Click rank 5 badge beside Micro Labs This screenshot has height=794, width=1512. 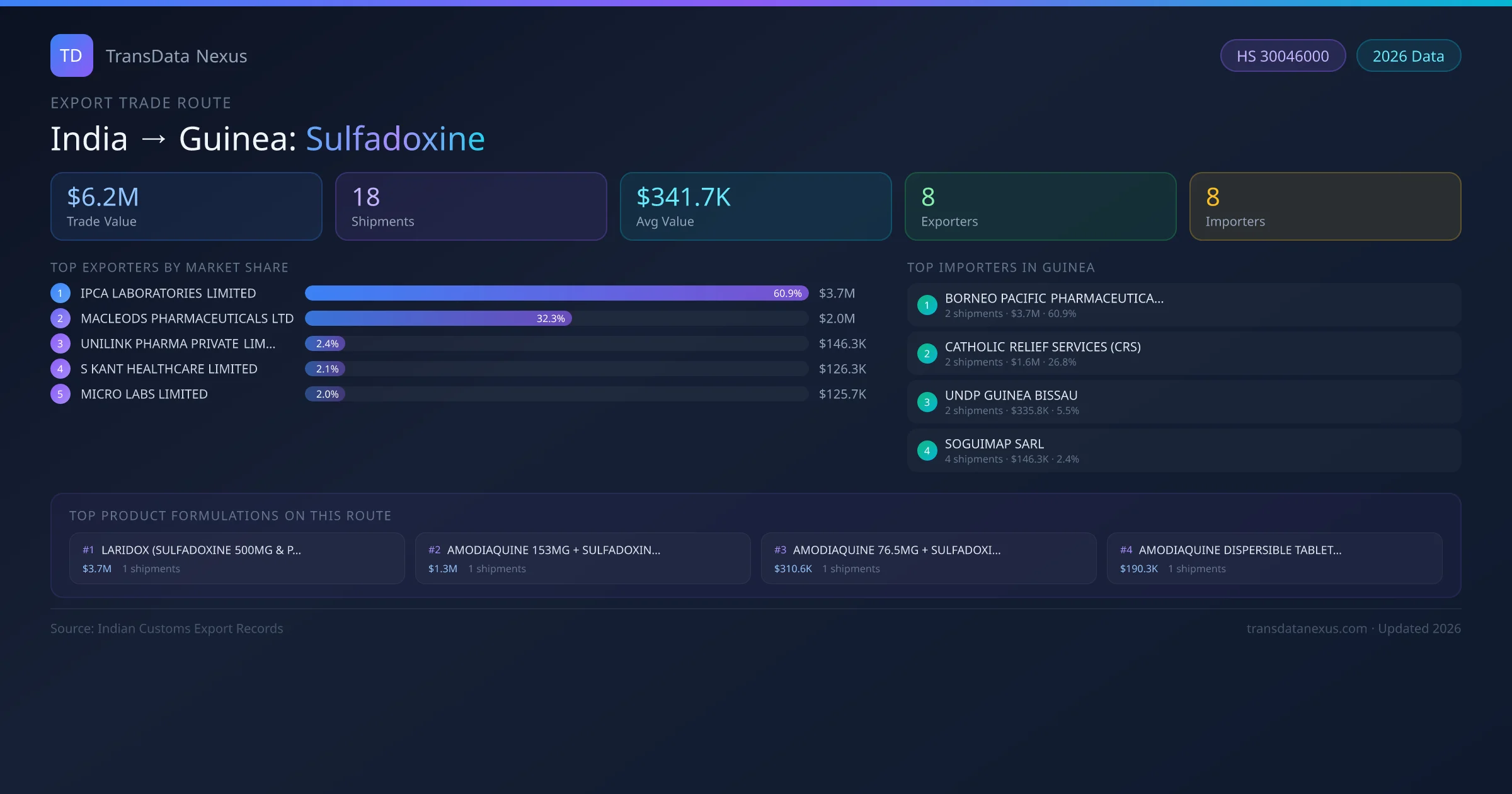pyautogui.click(x=60, y=394)
